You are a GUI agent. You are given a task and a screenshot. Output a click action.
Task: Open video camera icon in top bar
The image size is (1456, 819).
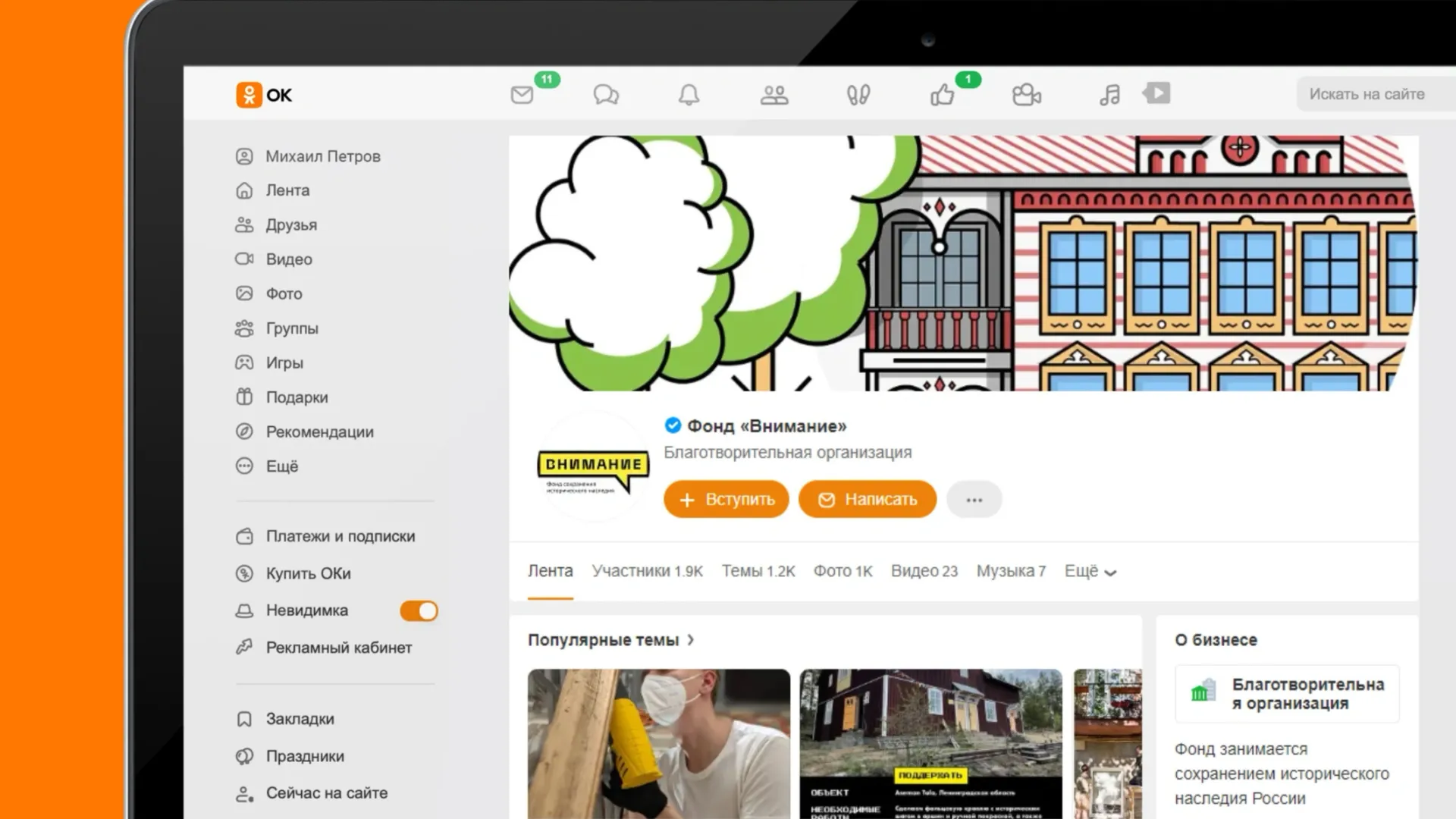[x=1027, y=95]
